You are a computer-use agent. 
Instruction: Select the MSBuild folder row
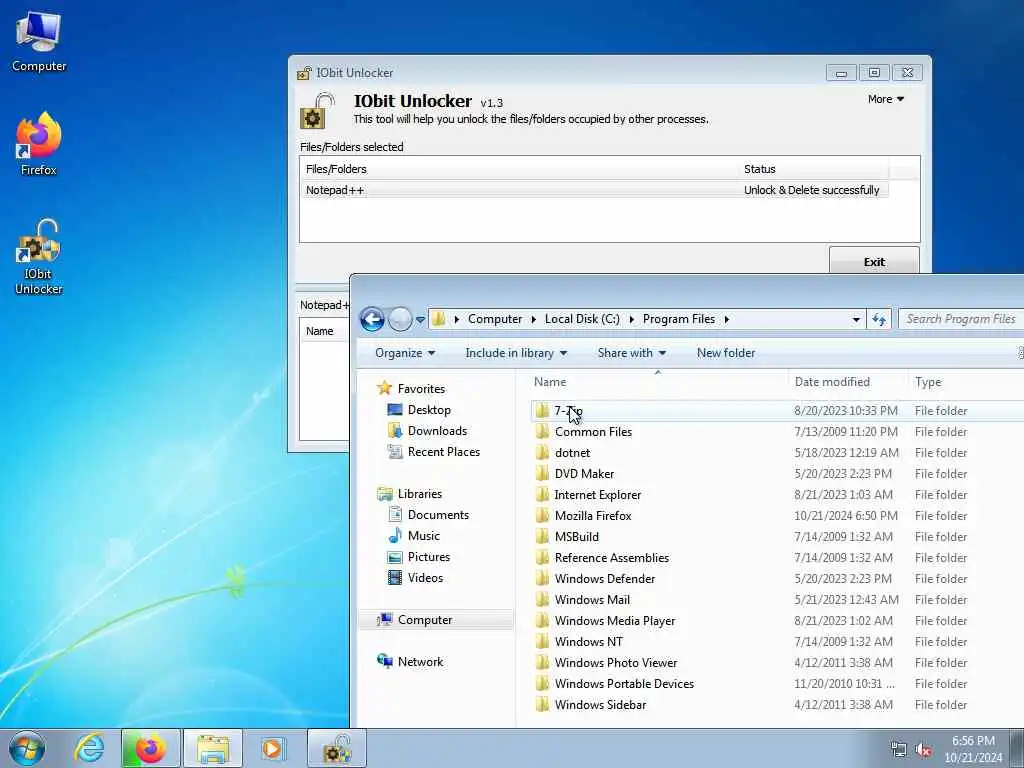point(777,536)
